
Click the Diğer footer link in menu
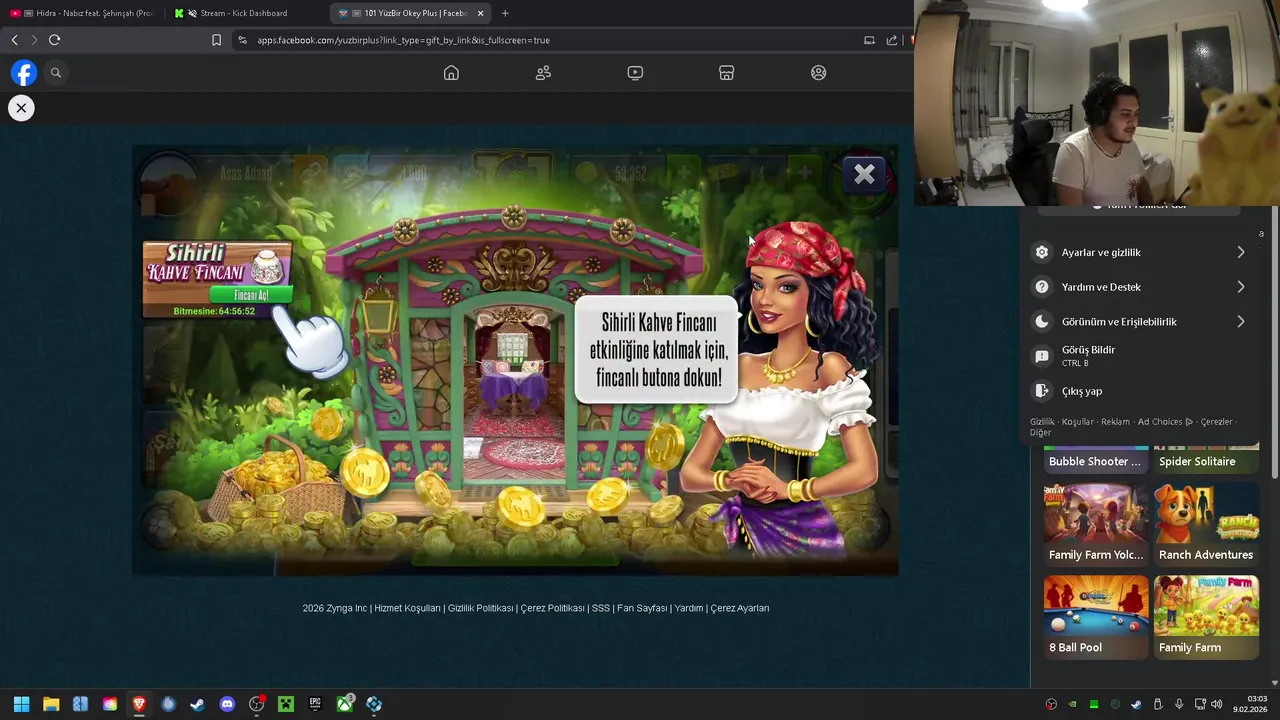click(x=1041, y=433)
